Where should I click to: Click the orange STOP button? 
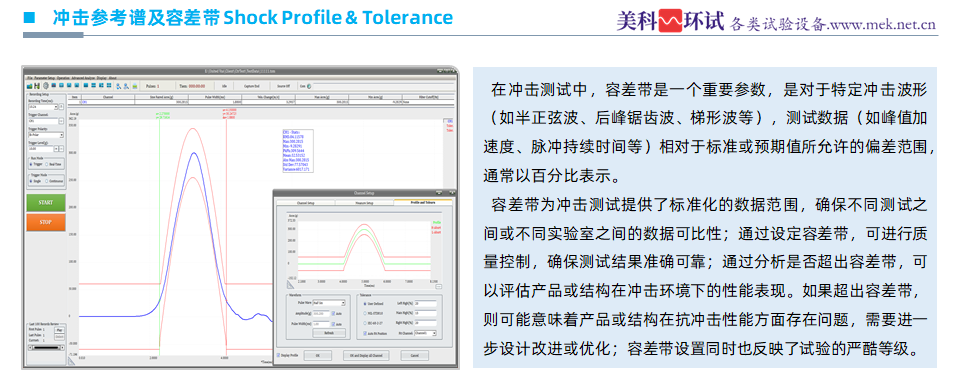click(46, 222)
